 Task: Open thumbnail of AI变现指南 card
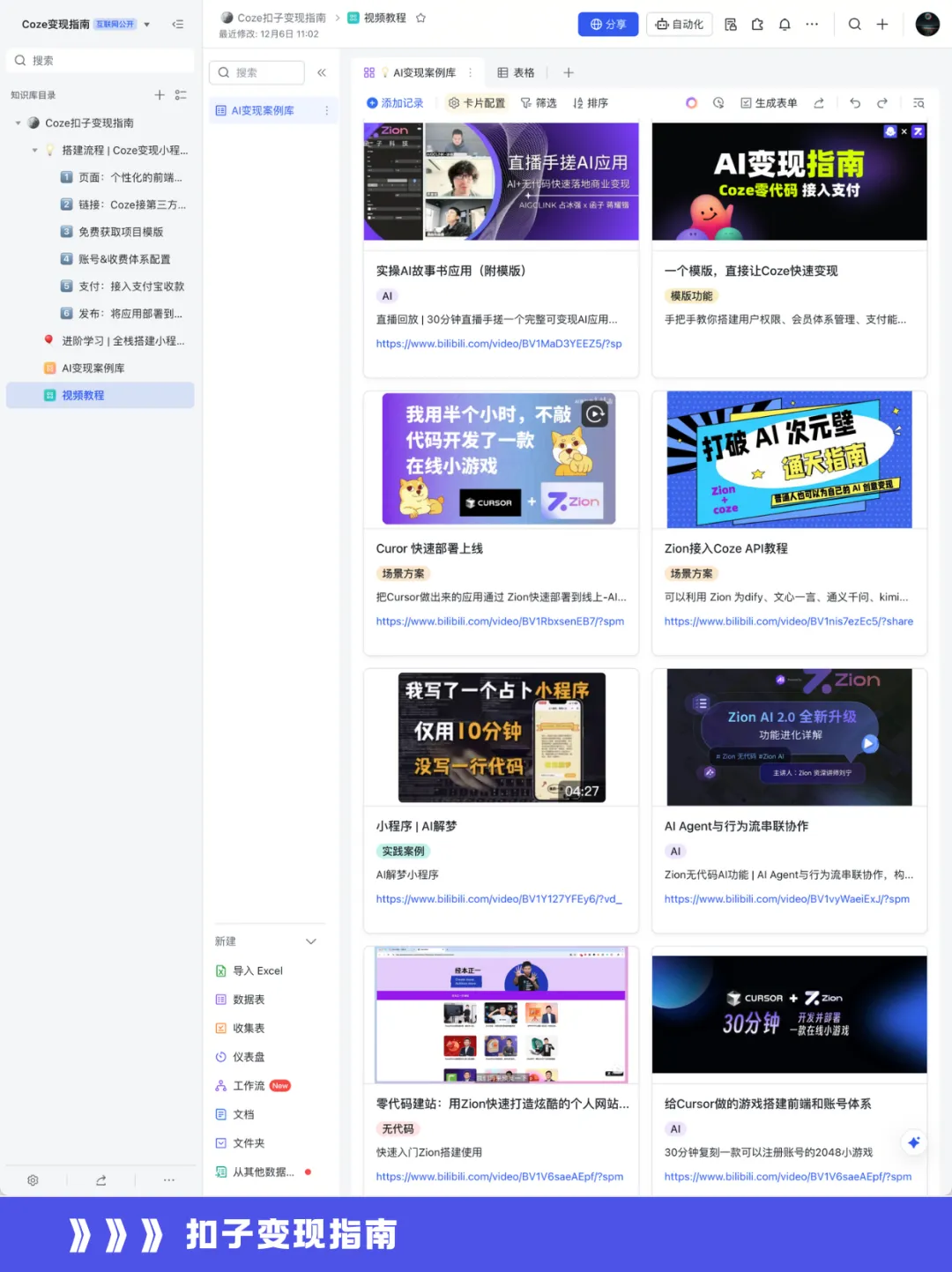(789, 182)
